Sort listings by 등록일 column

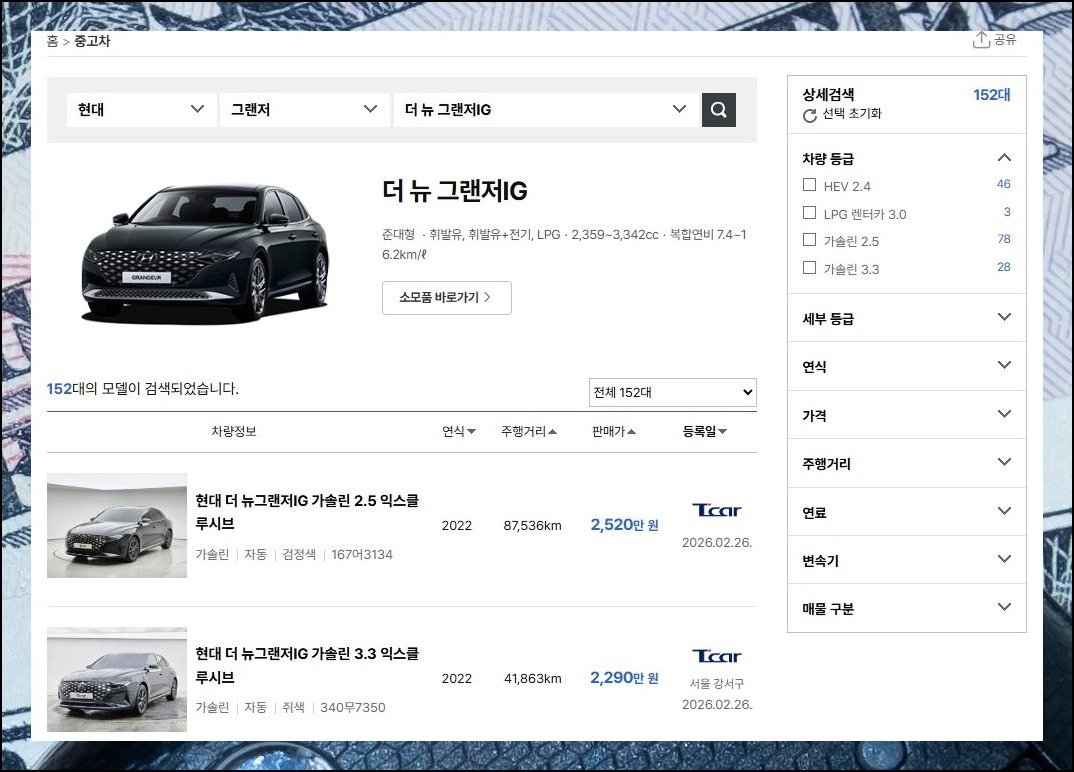pyautogui.click(x=705, y=432)
